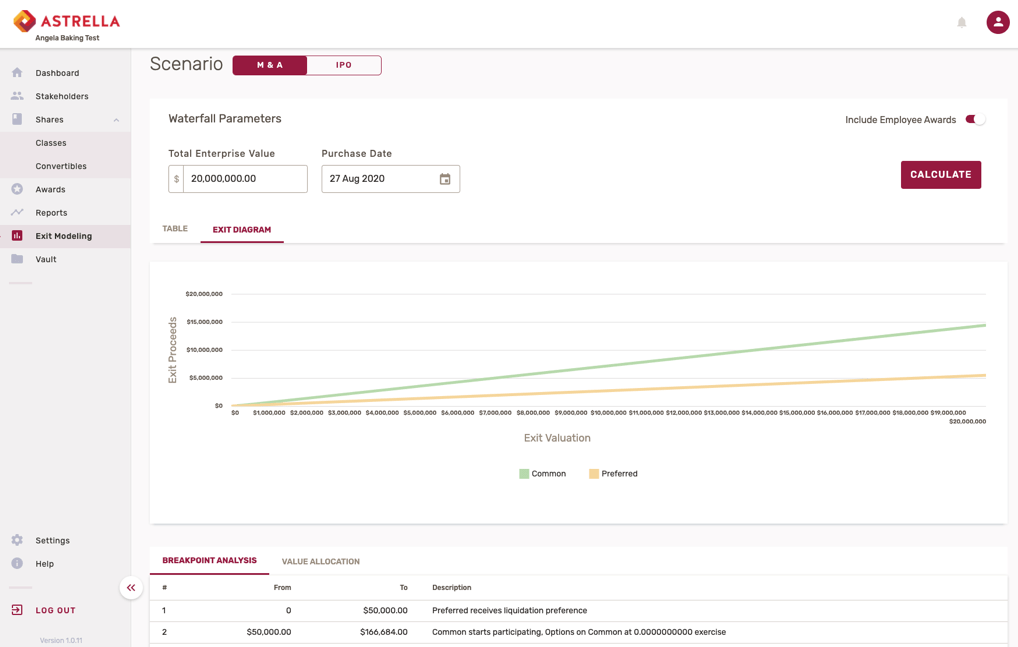Collapse the Shares submenu chevron
This screenshot has width=1018, height=647.
(116, 120)
